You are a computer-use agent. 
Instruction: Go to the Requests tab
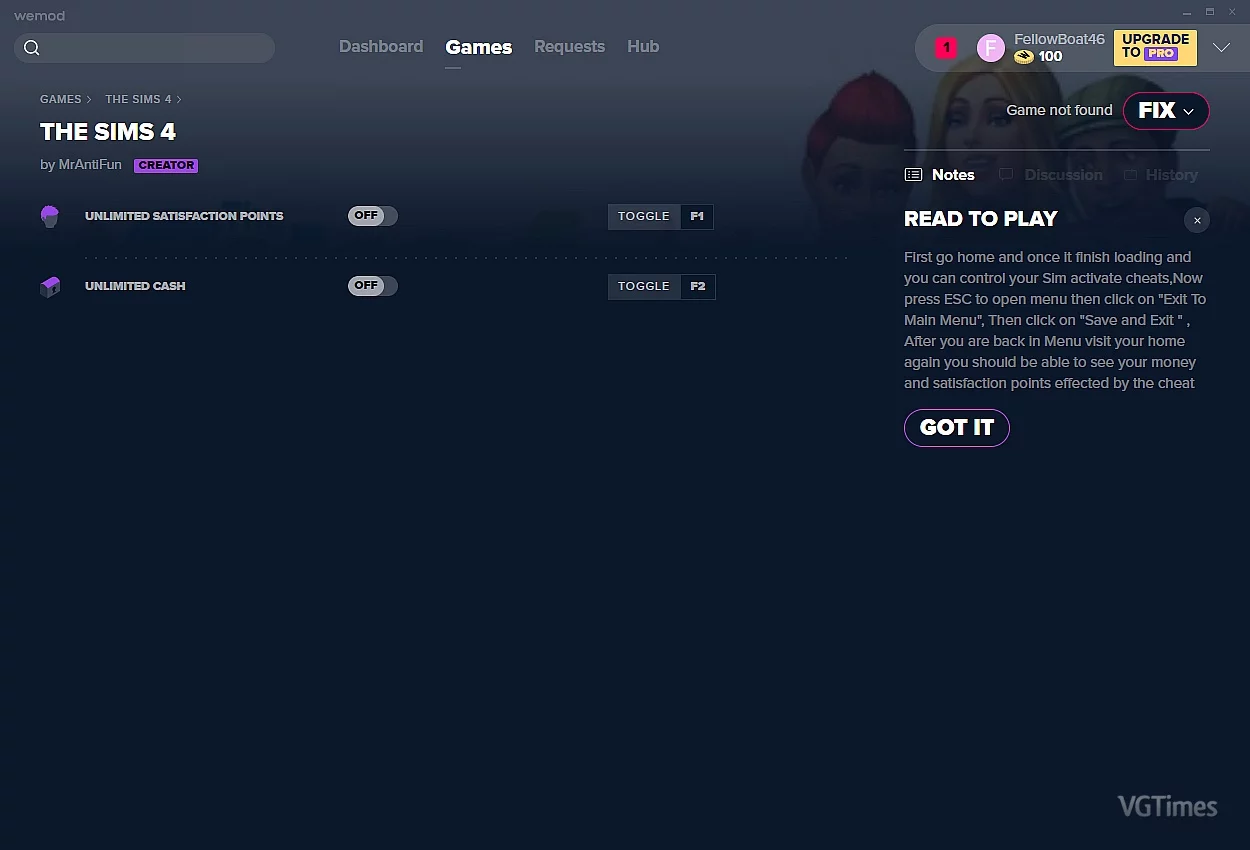pos(569,47)
